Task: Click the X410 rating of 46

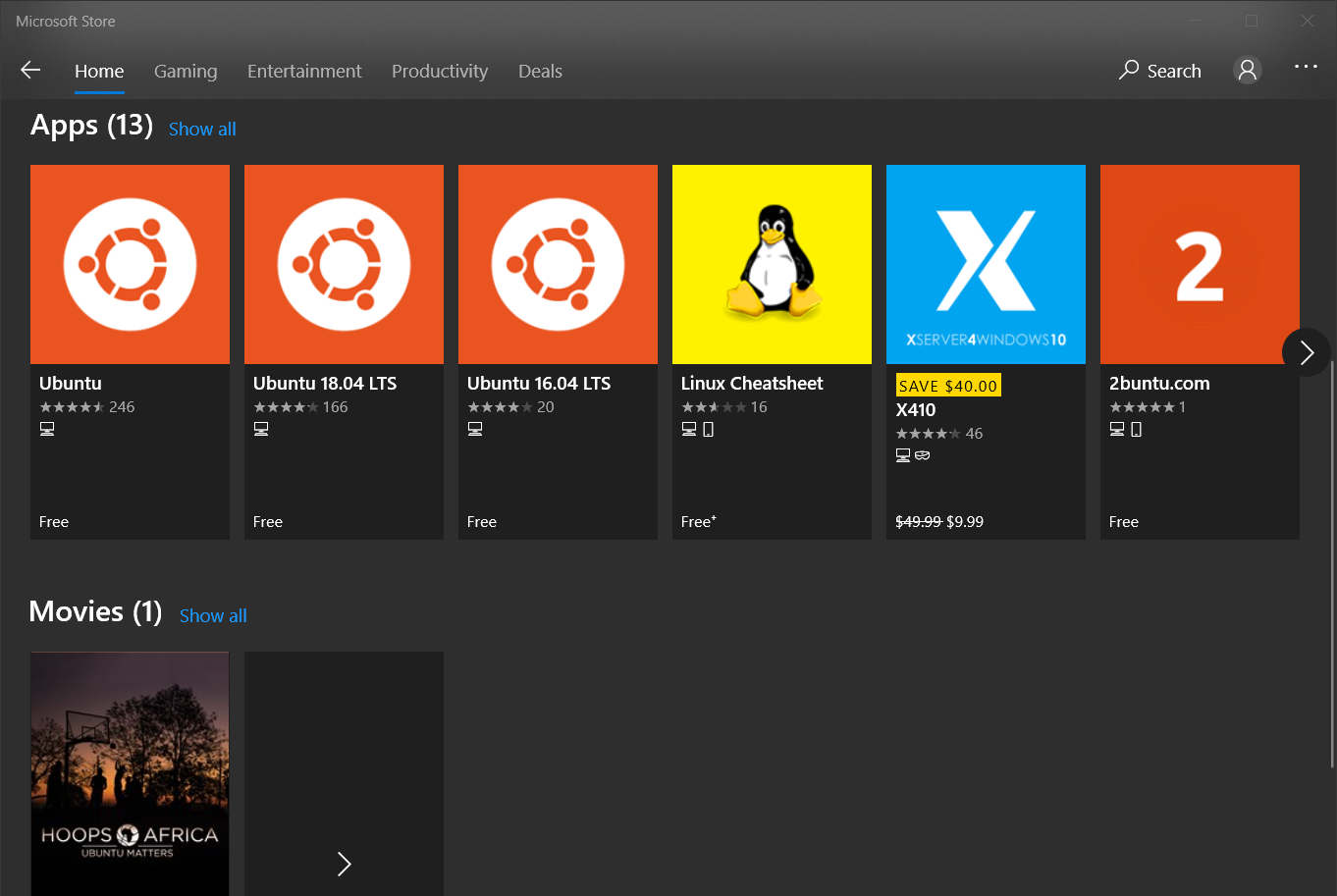Action: click(x=939, y=433)
